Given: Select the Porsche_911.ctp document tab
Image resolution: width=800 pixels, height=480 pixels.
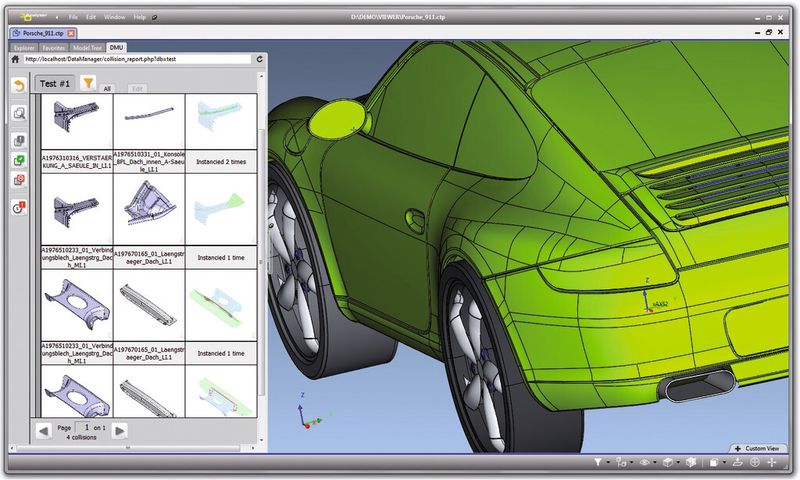Looking at the screenshot, I should (42, 33).
